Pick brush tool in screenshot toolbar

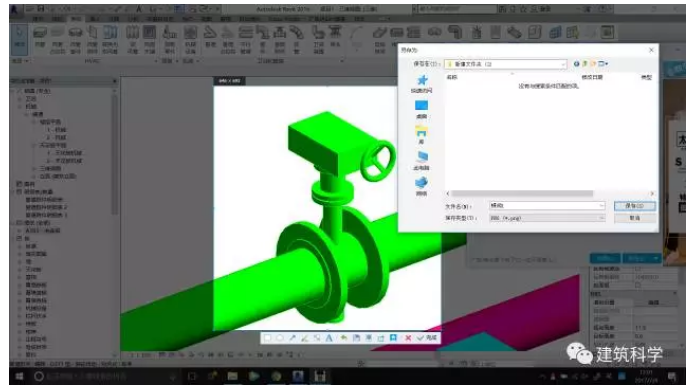(305, 338)
